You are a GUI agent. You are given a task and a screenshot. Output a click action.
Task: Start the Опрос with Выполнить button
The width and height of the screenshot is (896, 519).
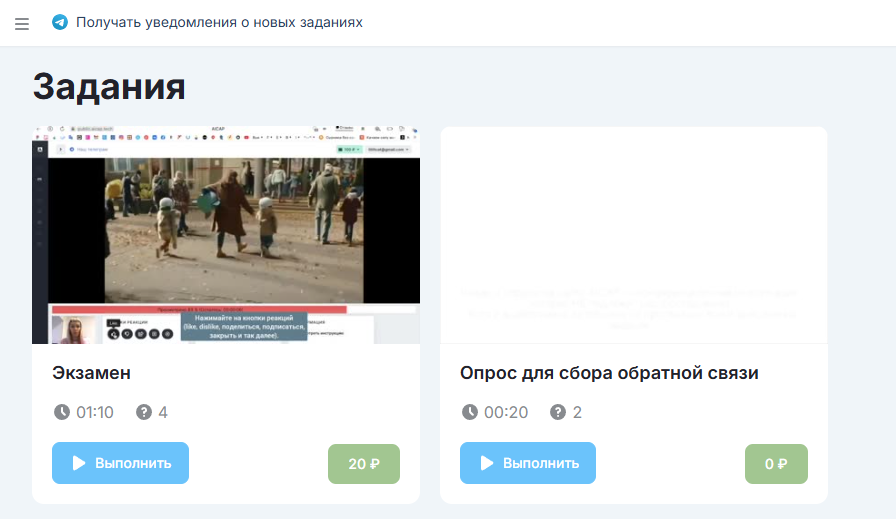point(528,463)
